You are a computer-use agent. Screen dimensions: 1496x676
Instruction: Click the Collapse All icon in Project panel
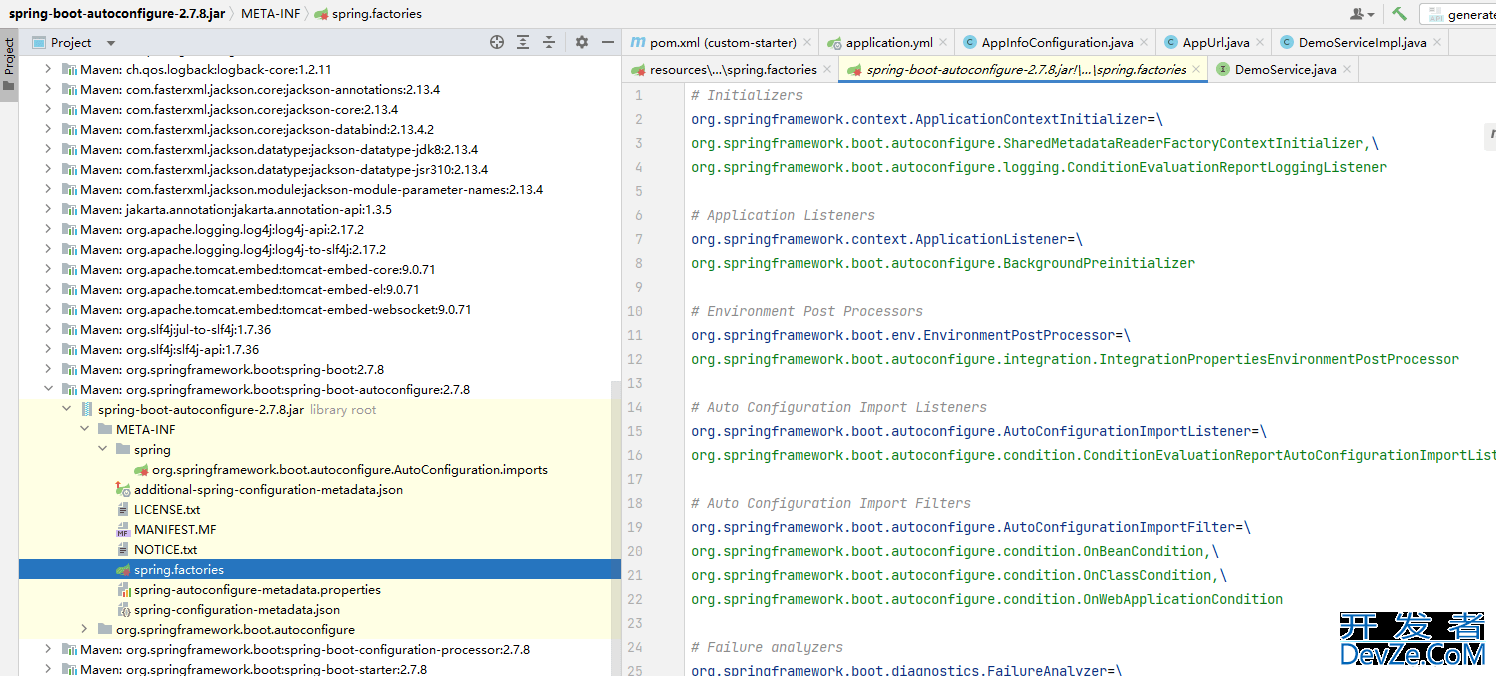point(549,42)
